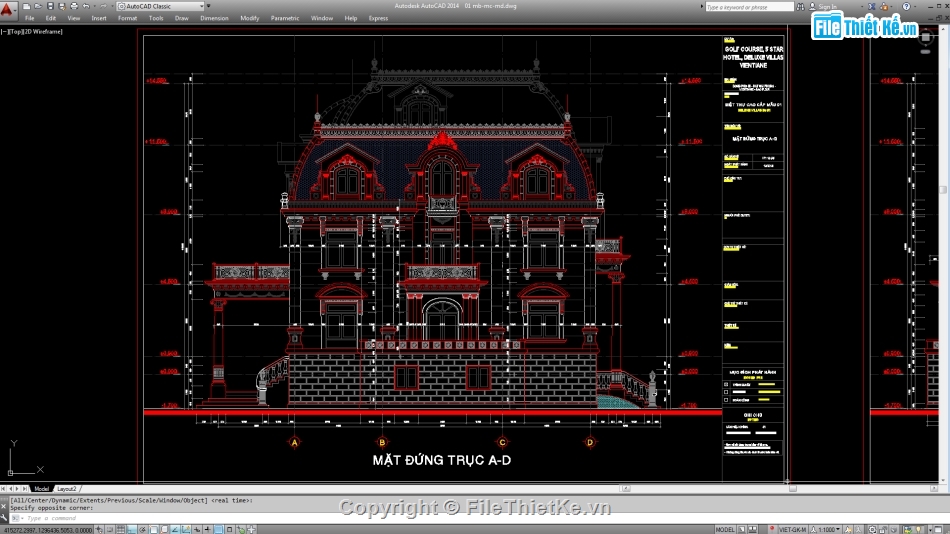Open the Help question mark icon
The width and height of the screenshot is (950, 534).
[906, 7]
